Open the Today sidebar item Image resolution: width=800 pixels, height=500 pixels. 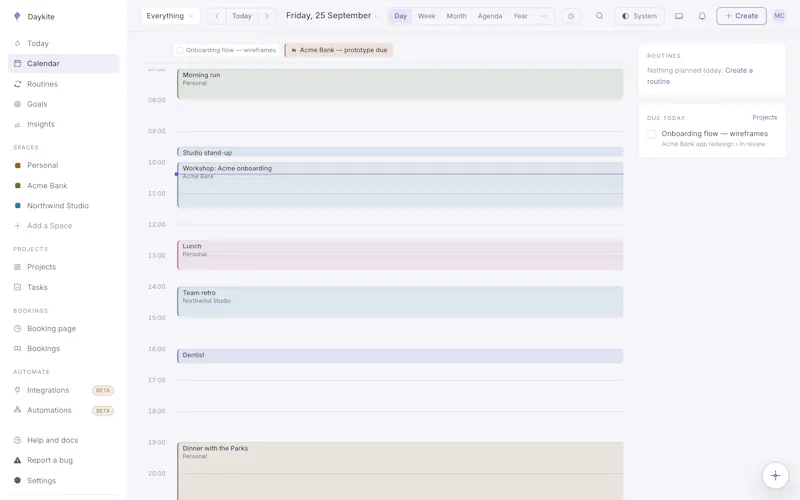(64, 43)
